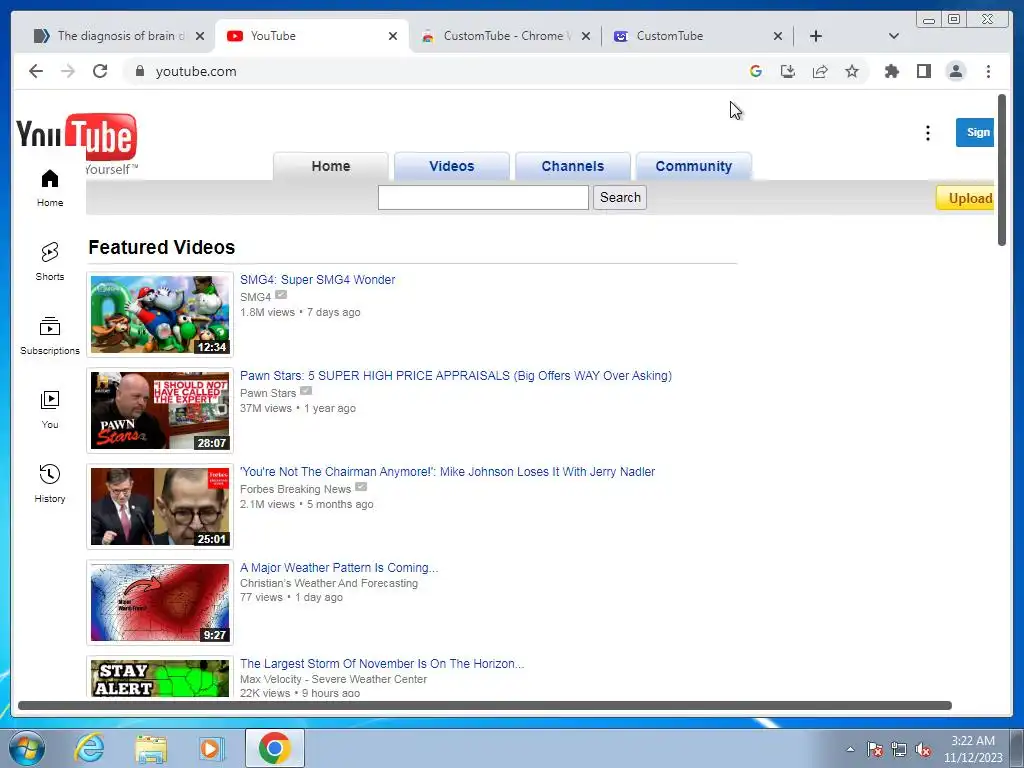
Task: Close the YouTube tab
Action: [x=392, y=36]
